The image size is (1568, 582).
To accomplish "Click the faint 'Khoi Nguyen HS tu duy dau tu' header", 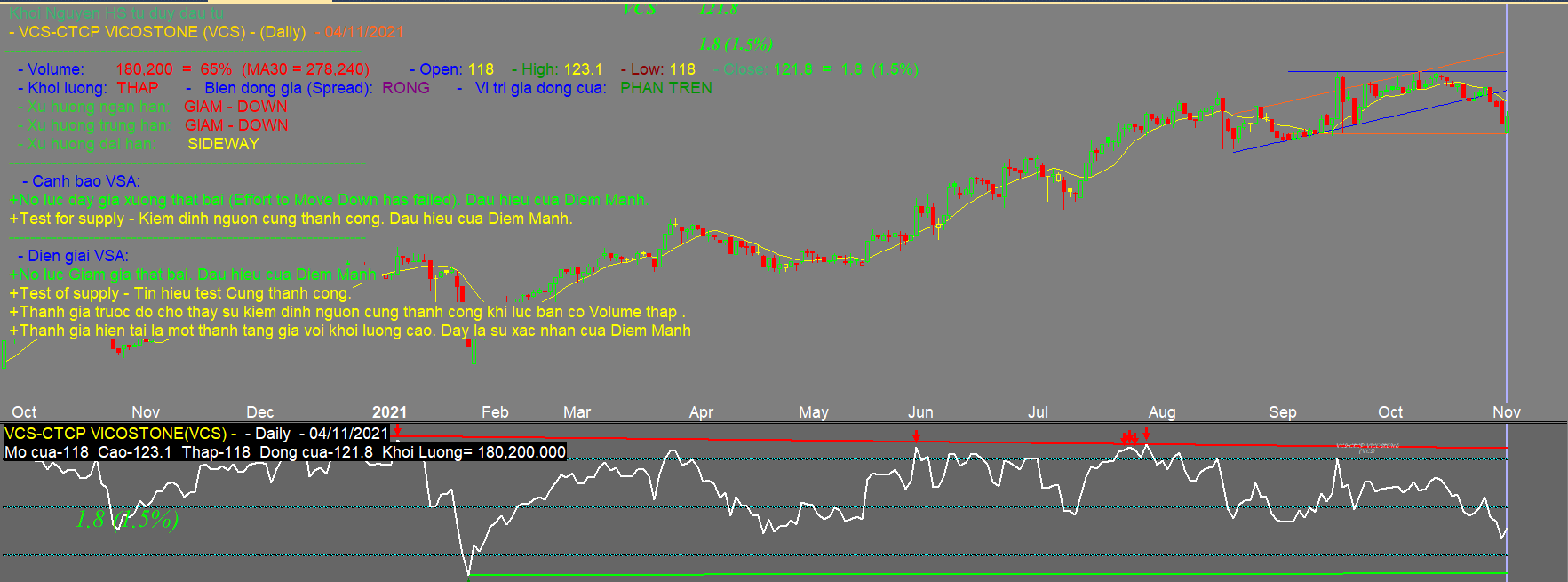I will [116, 13].
